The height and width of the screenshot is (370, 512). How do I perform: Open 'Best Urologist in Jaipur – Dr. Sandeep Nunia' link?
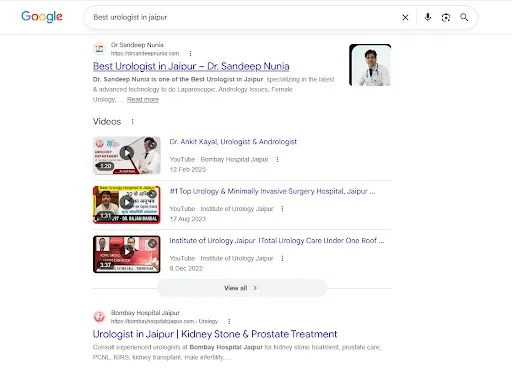(x=191, y=66)
